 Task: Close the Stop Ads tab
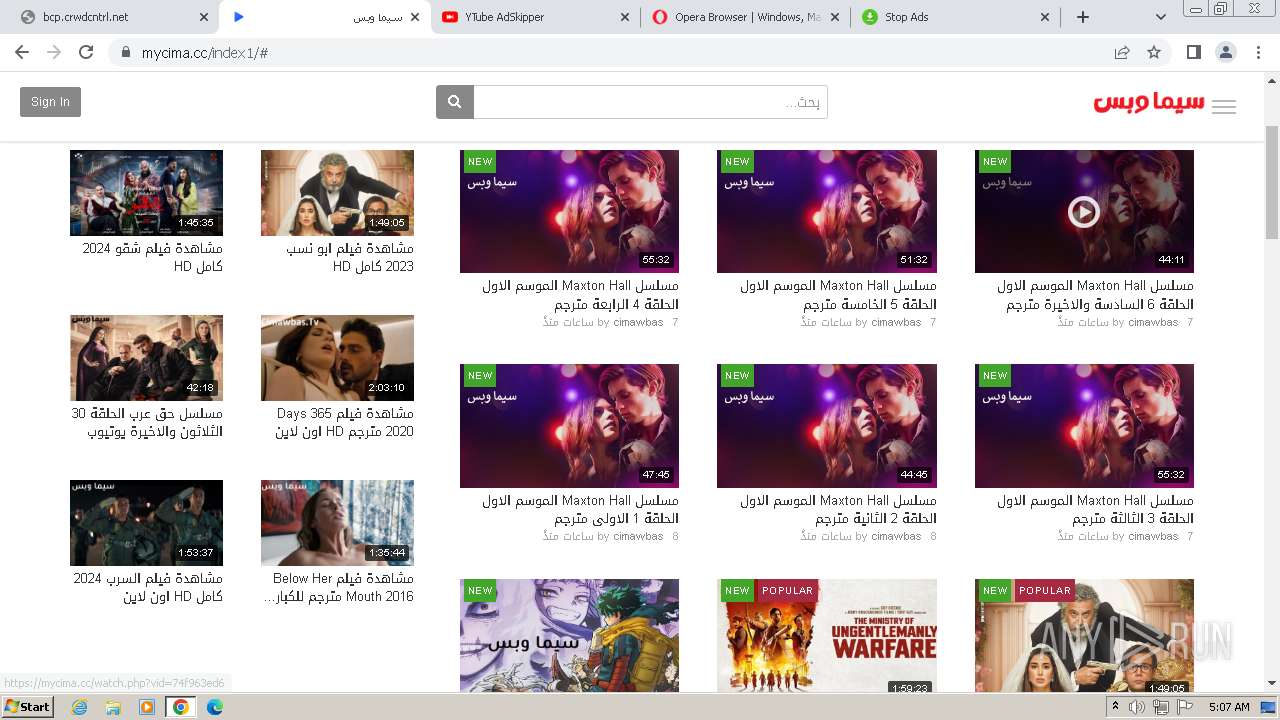tap(1045, 17)
